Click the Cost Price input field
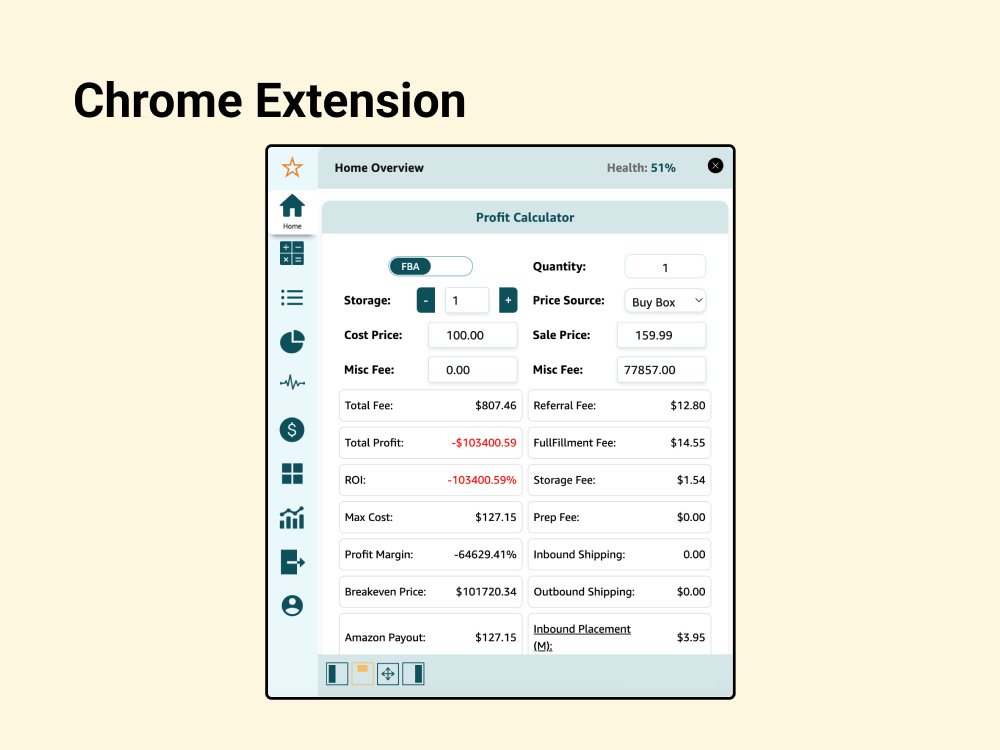The image size is (1000, 750). (473, 335)
